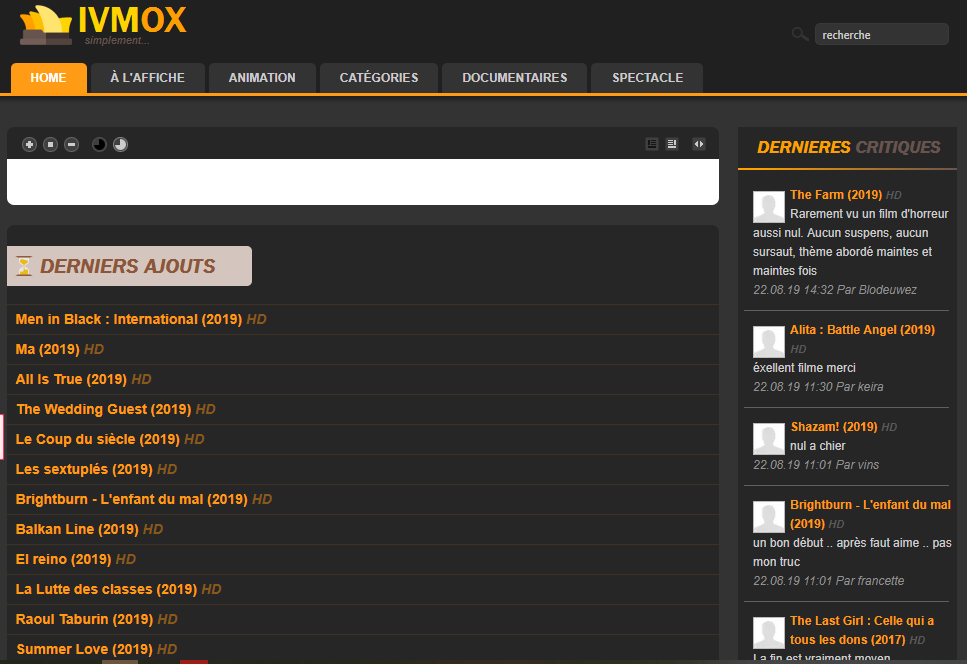Click the Dernières Critiques heading

(849, 147)
